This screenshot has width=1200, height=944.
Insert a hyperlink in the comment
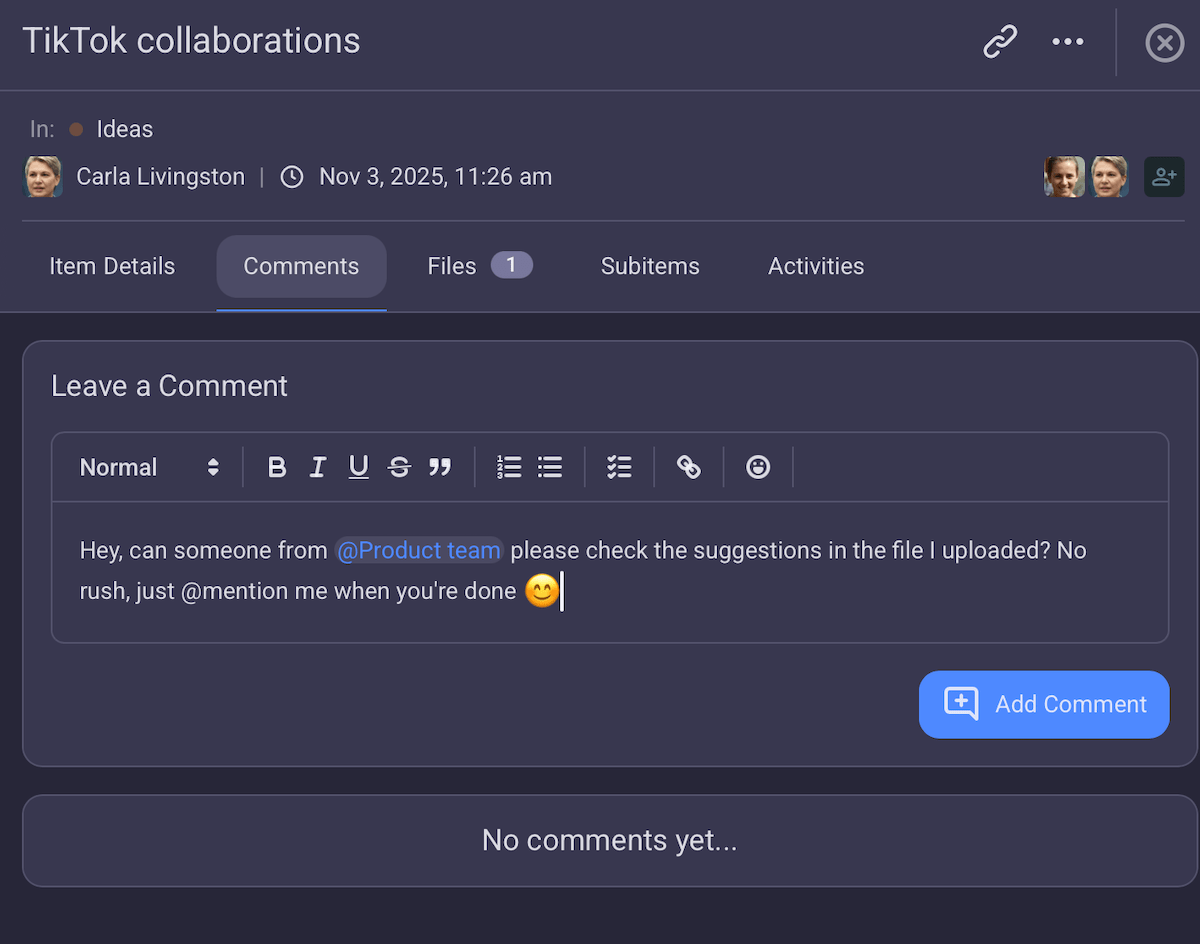(x=688, y=466)
